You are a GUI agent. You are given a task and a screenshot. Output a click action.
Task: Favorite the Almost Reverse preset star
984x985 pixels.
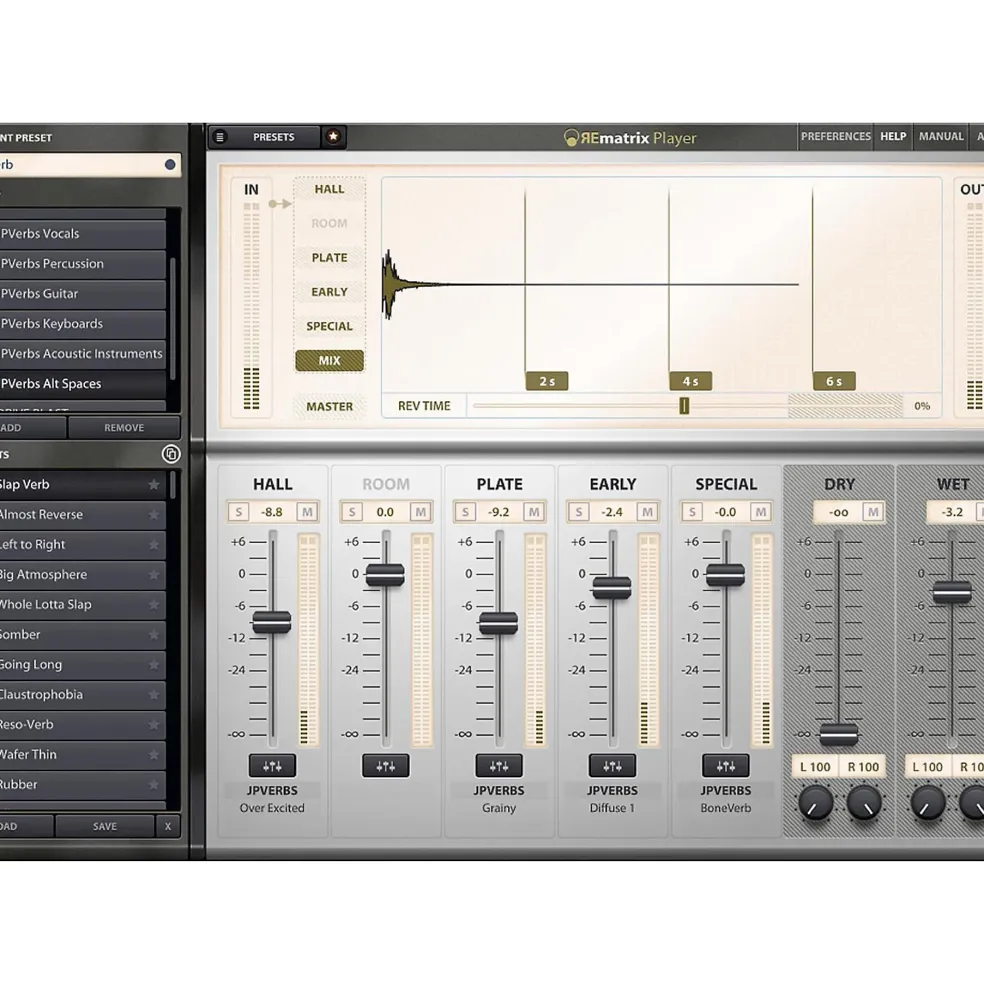click(x=153, y=514)
